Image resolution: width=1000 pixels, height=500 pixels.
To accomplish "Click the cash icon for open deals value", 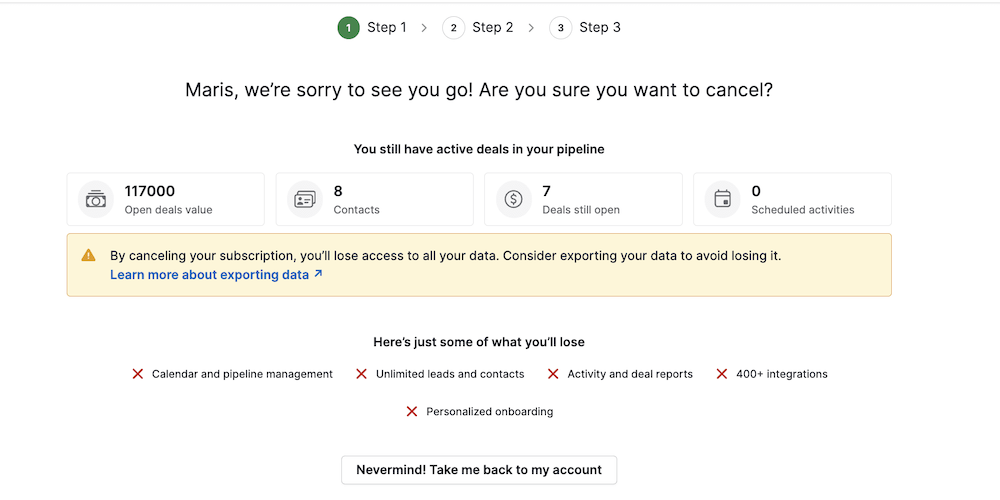I will (x=96, y=200).
